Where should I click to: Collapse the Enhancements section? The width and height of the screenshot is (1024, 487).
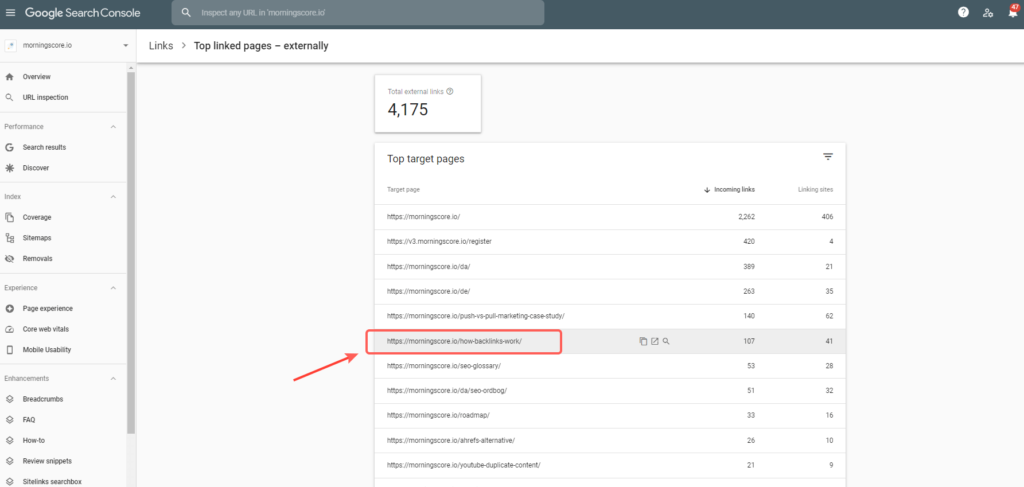(x=113, y=378)
